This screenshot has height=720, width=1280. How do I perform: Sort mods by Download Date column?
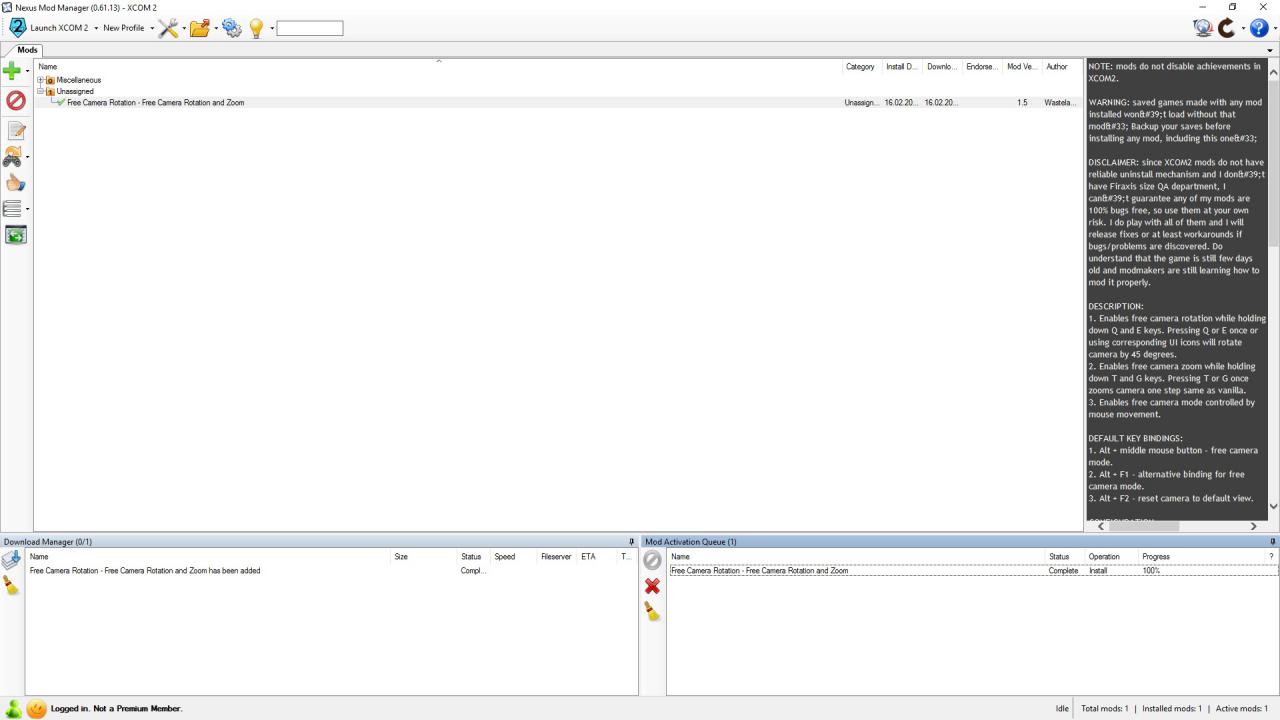tap(943, 67)
